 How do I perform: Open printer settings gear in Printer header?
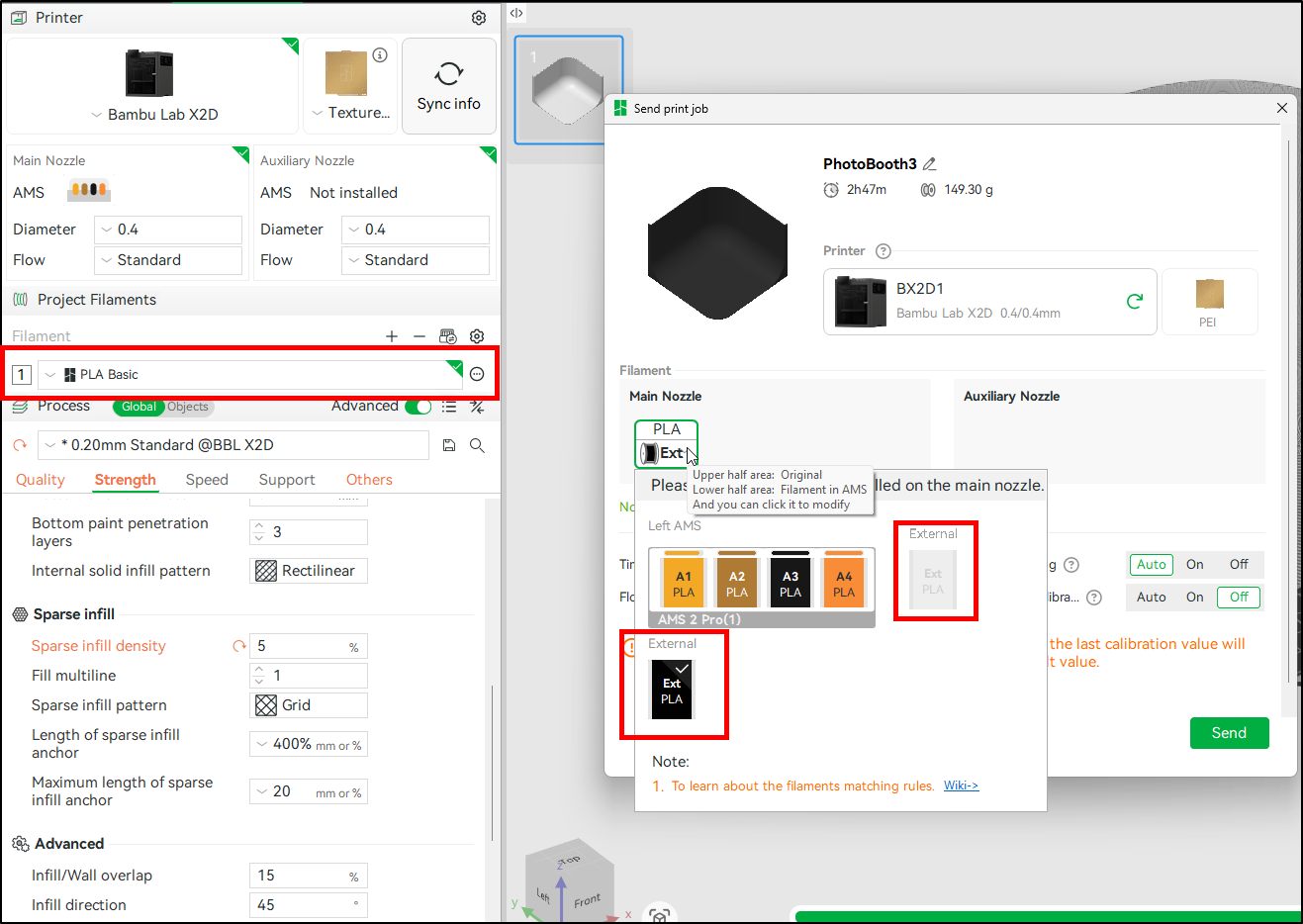[x=479, y=18]
